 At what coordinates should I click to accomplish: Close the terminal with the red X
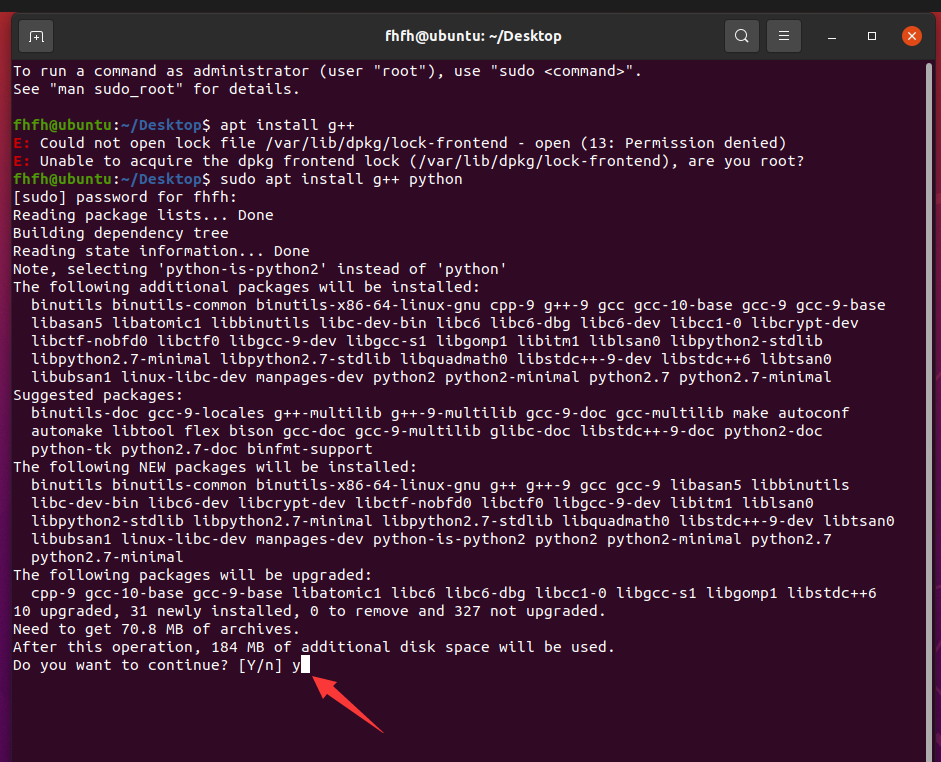coord(911,36)
